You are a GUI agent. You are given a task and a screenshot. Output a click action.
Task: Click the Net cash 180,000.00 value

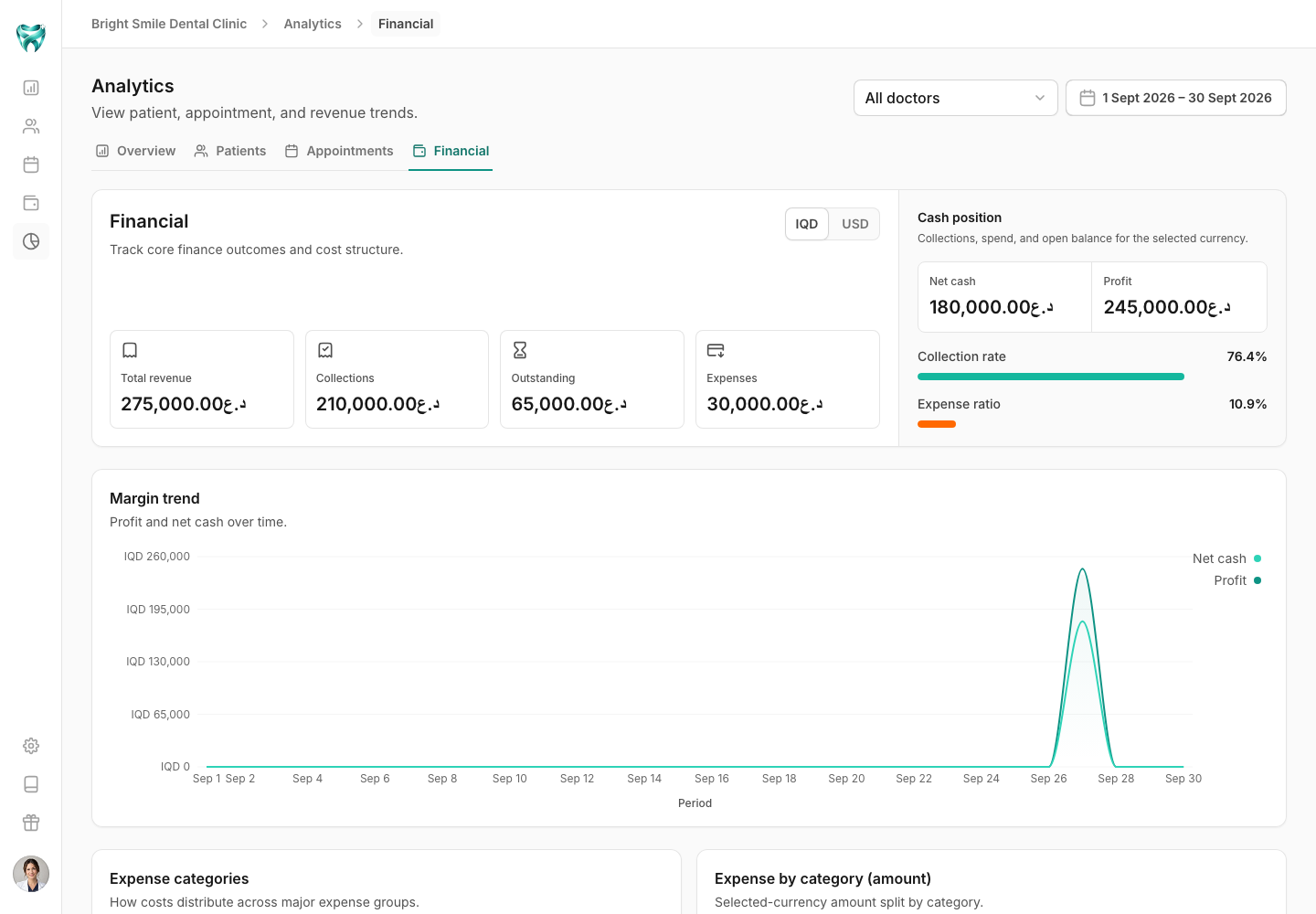tap(992, 307)
